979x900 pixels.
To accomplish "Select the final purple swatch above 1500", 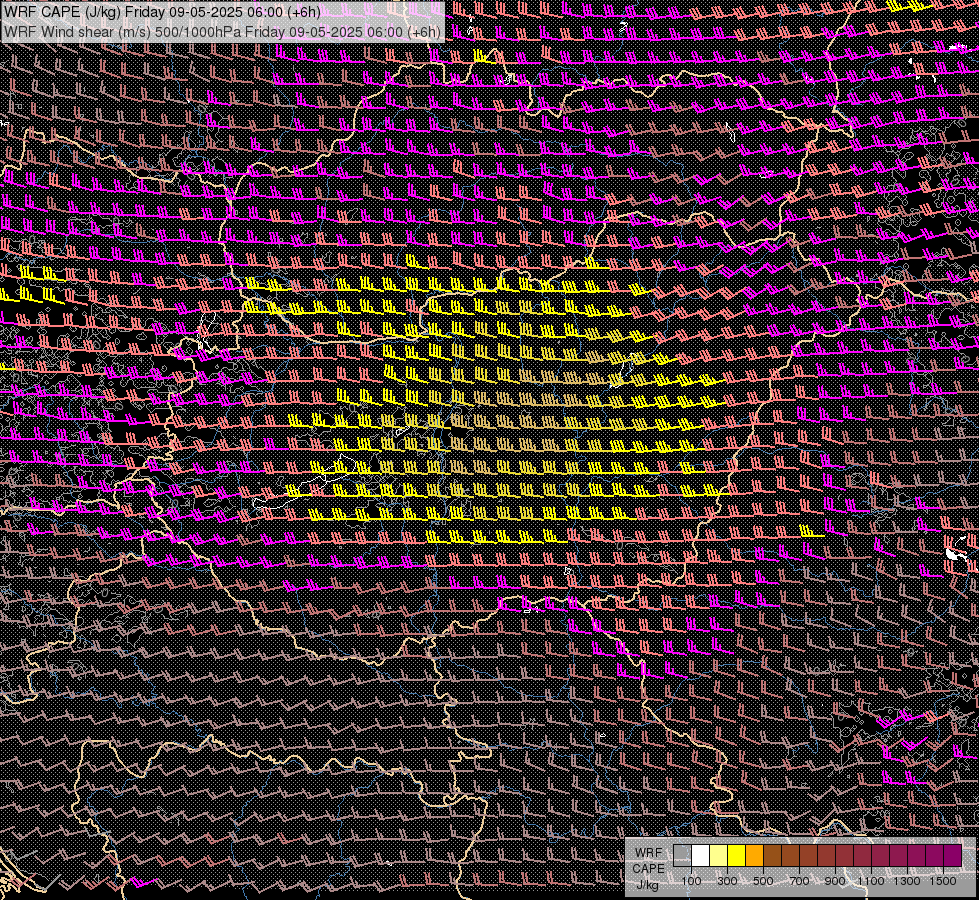I will [953, 856].
